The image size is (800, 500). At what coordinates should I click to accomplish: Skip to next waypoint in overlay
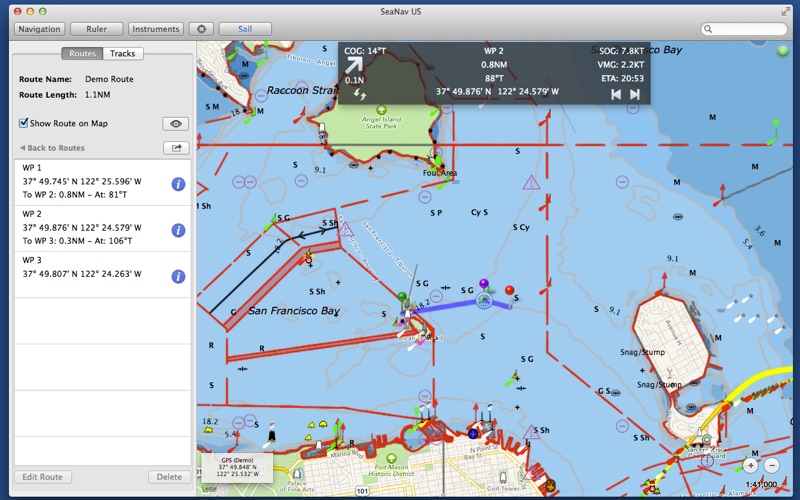point(634,94)
